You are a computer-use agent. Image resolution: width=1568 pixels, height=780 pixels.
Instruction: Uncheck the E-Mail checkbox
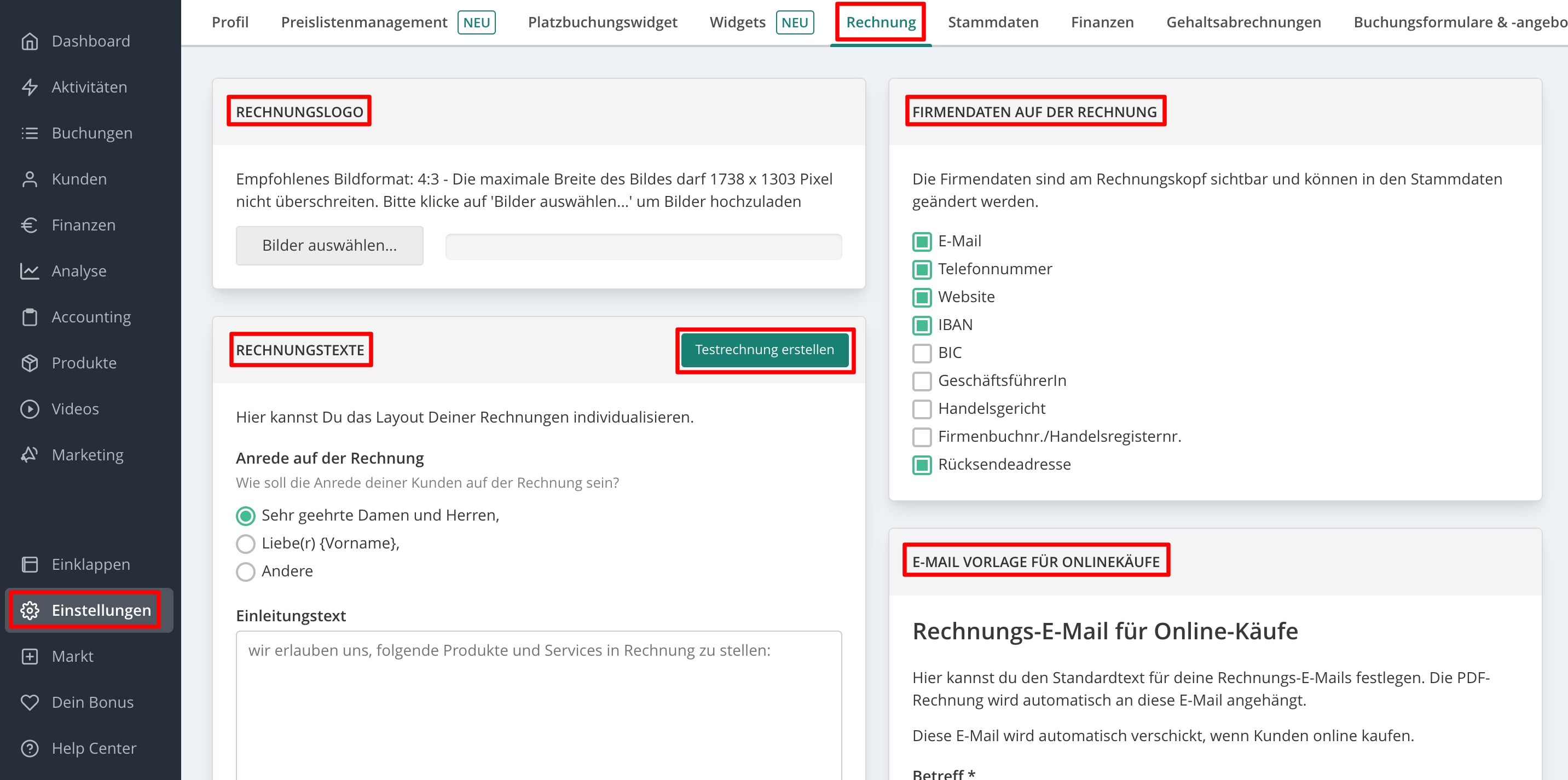click(x=922, y=242)
